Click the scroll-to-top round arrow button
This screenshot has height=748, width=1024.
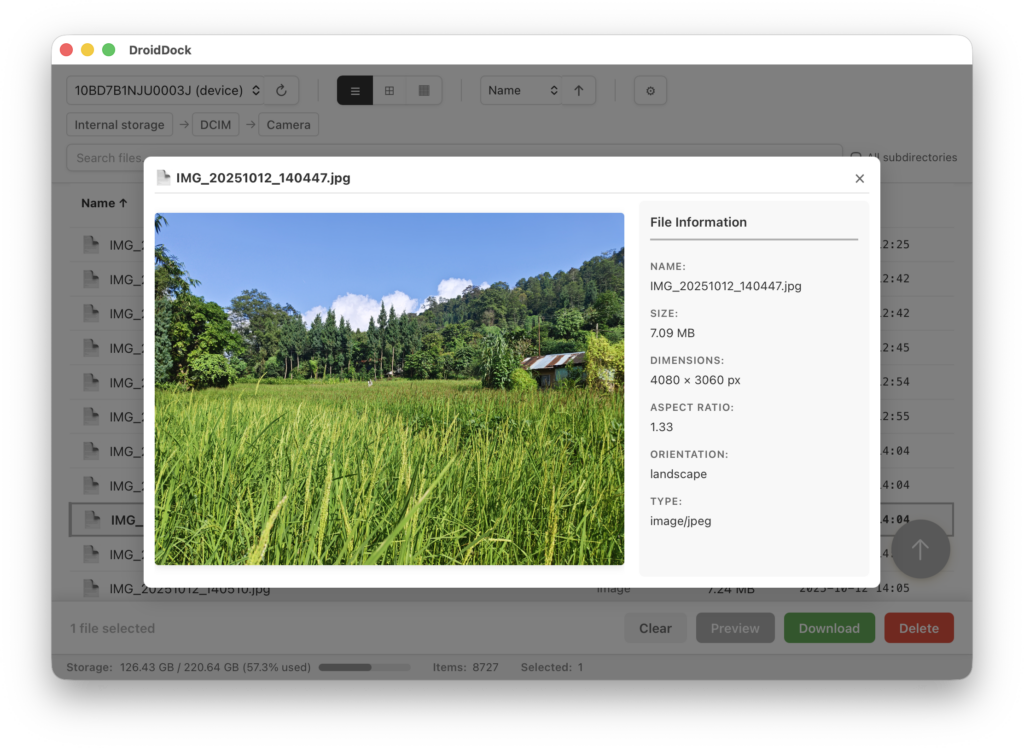pos(920,549)
